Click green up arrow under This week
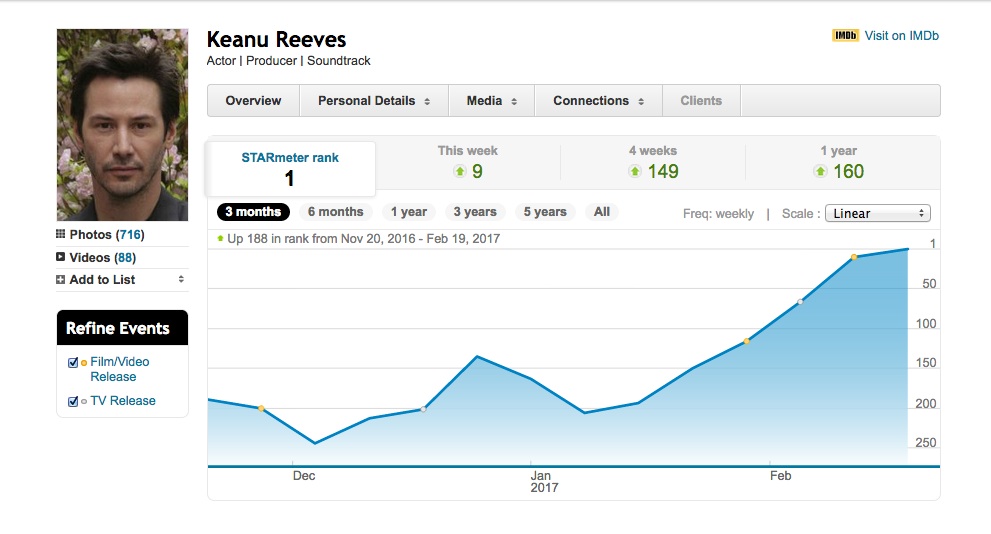Viewport: 991px width, 534px height. [460, 172]
